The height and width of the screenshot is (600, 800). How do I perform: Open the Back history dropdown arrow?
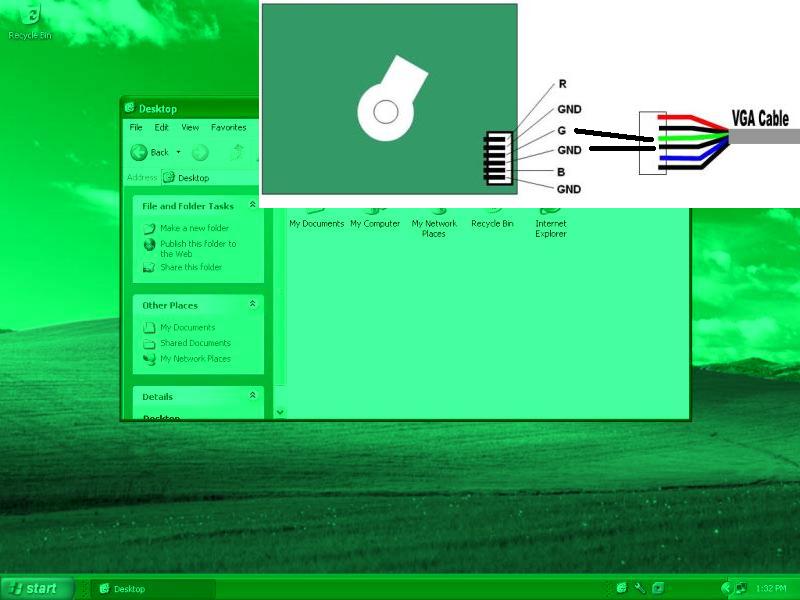click(x=178, y=152)
